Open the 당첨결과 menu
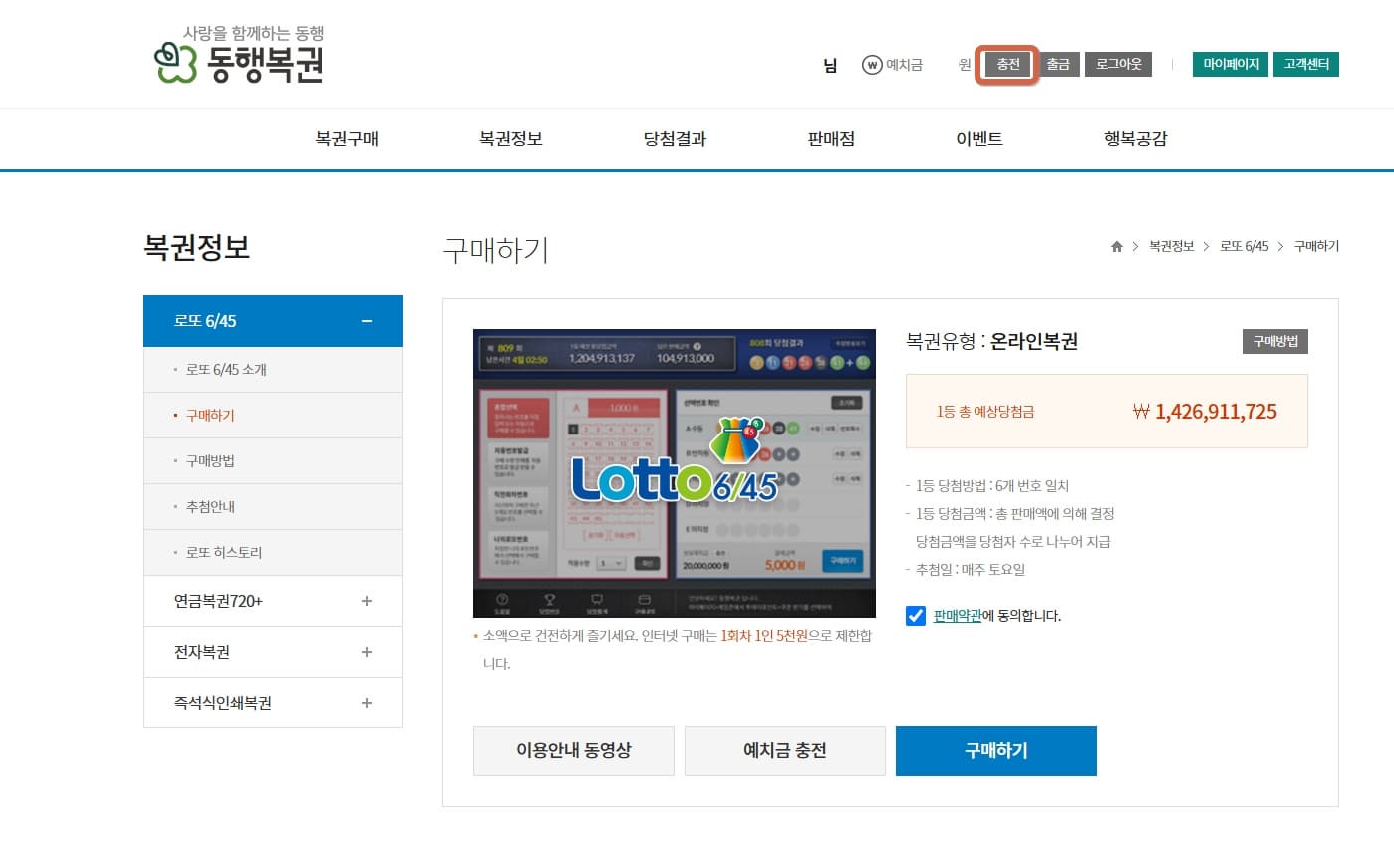Viewport: 1394px width, 868px height. pyautogui.click(x=677, y=139)
